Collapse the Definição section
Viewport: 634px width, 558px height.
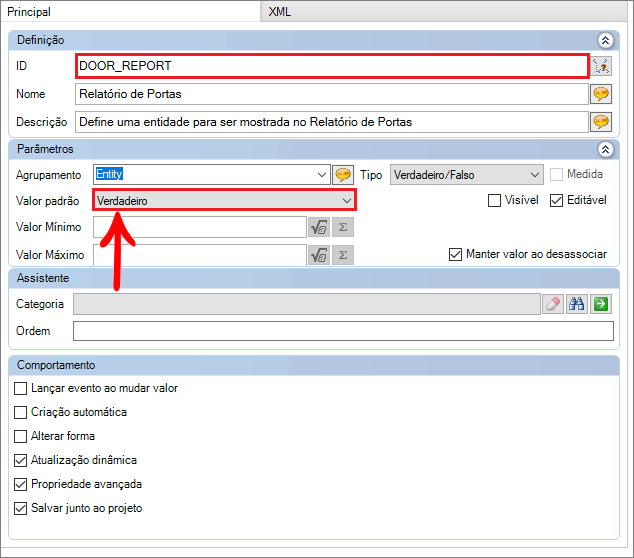click(x=605, y=40)
